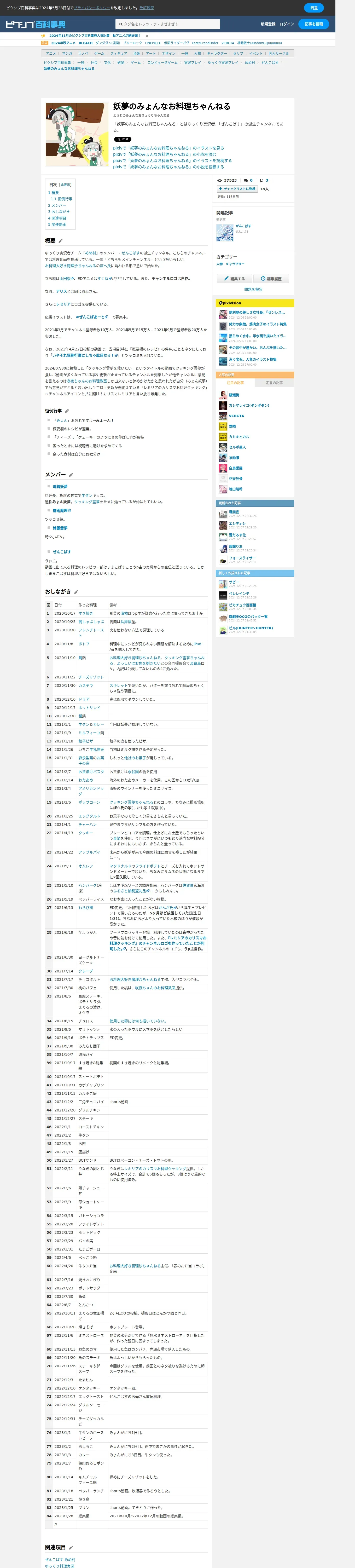Click the 記事を投稿 button

coord(313,24)
